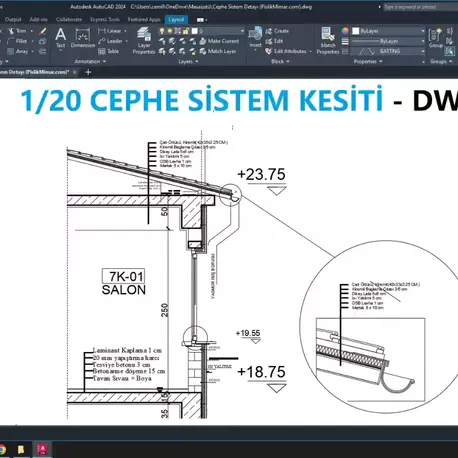458x458 pixels.
Task: Toggle the layer lock padlock icon
Action: click(186, 31)
